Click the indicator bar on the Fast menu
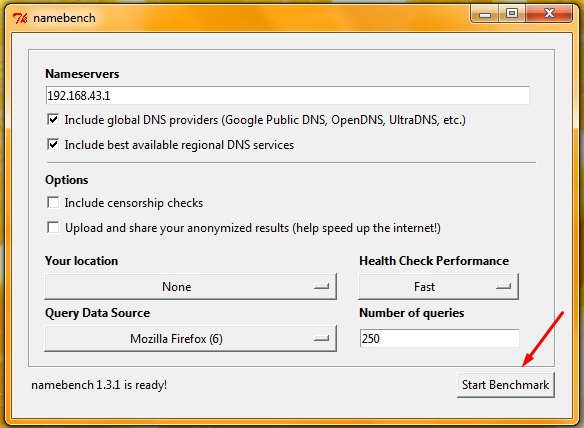 coord(504,286)
